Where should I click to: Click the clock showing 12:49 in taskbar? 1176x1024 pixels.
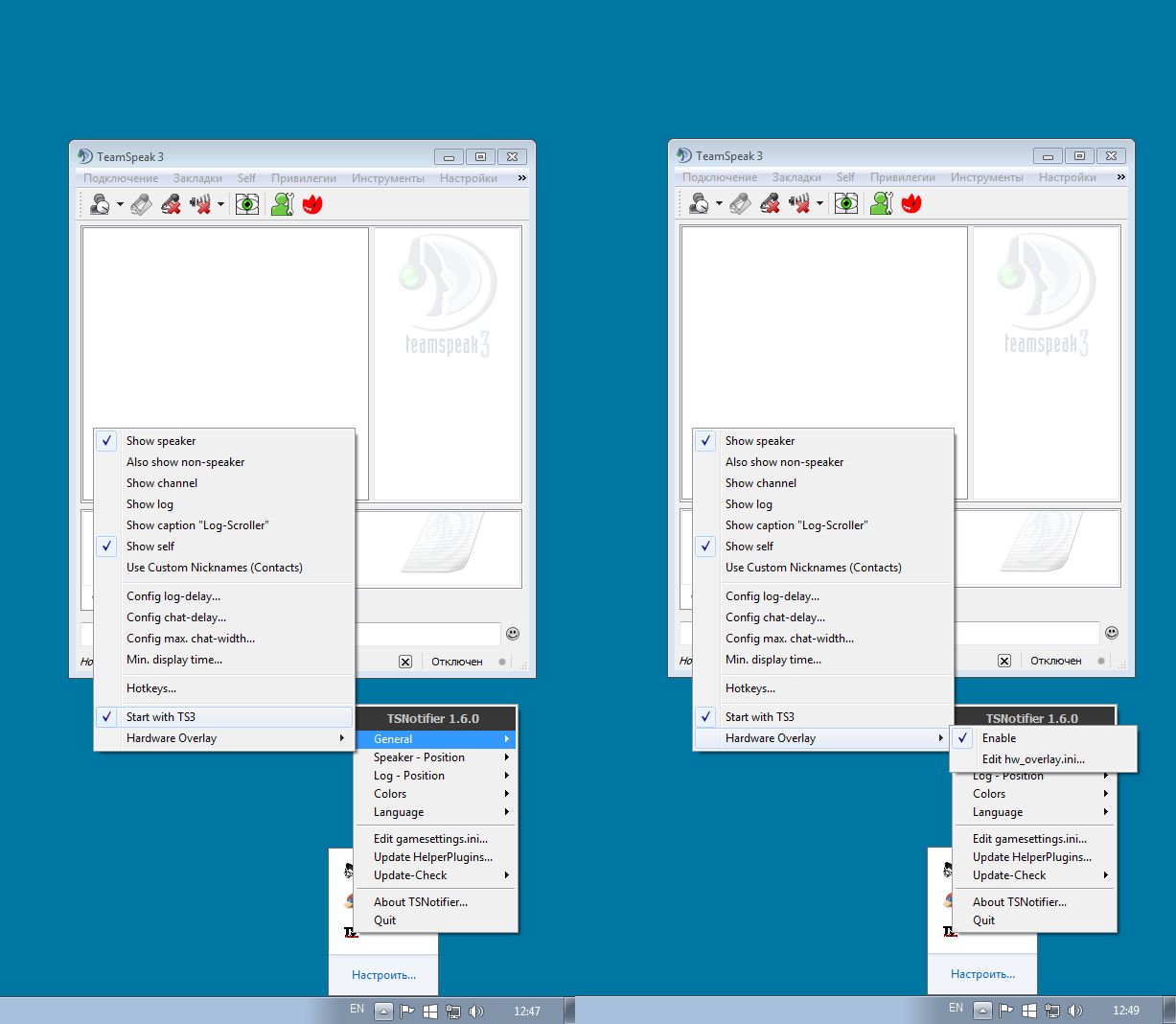[x=1126, y=1011]
